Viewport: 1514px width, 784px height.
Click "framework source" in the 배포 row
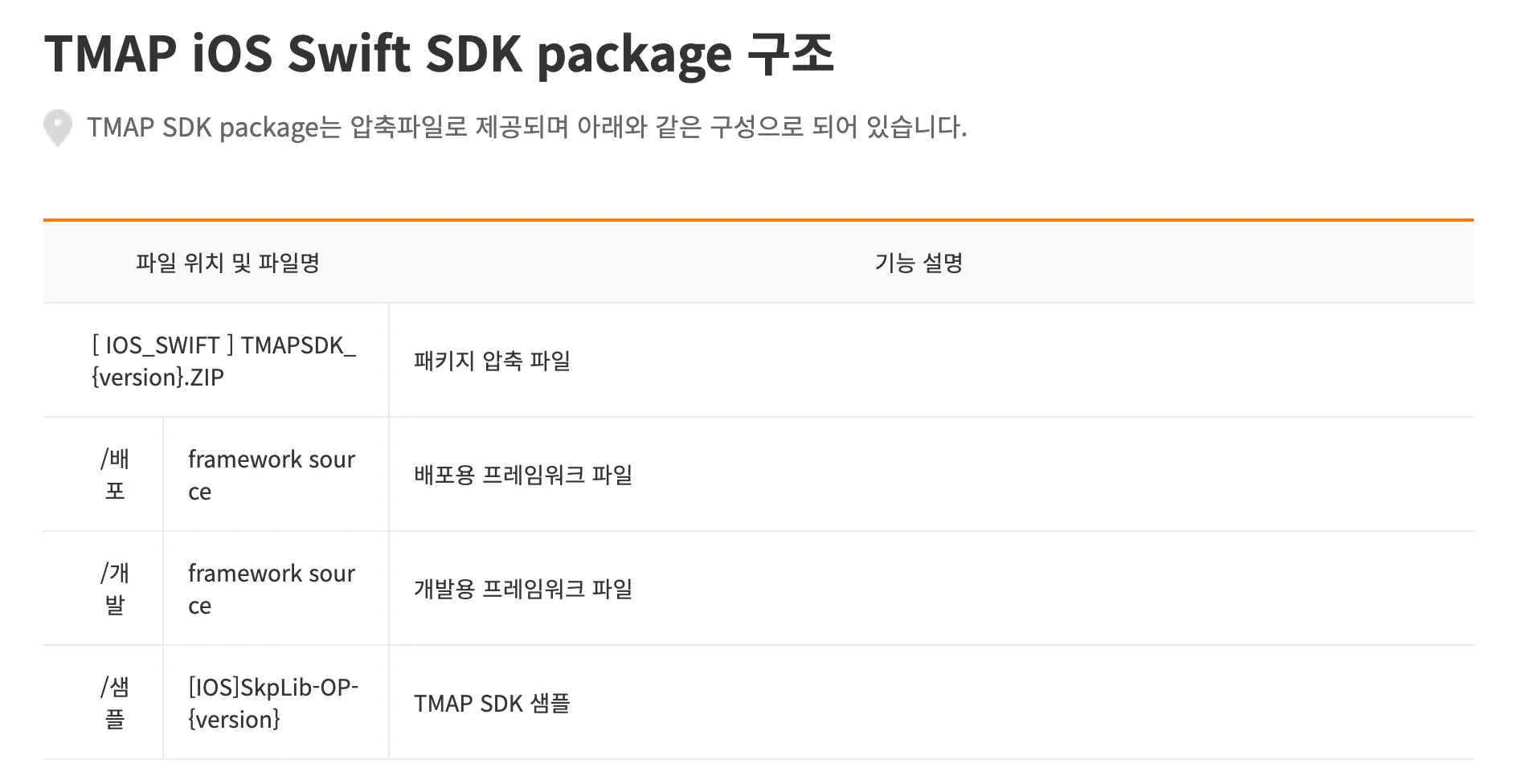272,475
